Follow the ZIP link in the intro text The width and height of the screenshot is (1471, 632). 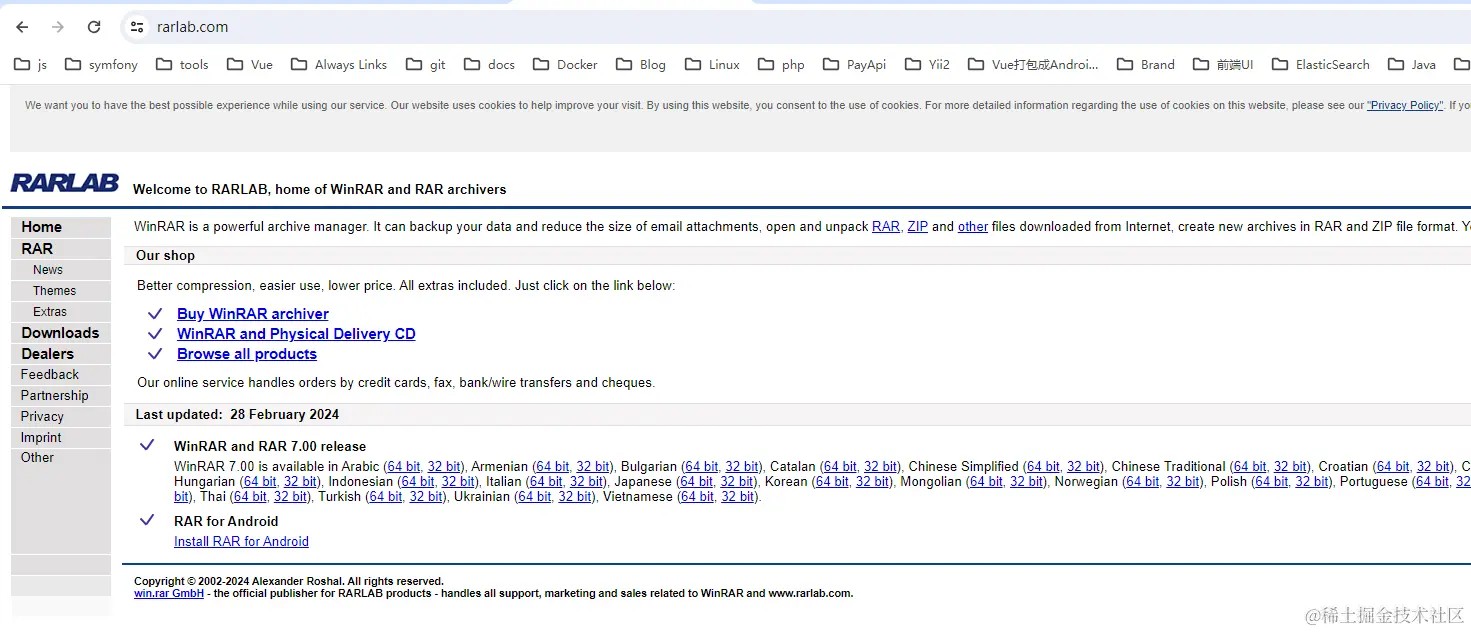(917, 227)
